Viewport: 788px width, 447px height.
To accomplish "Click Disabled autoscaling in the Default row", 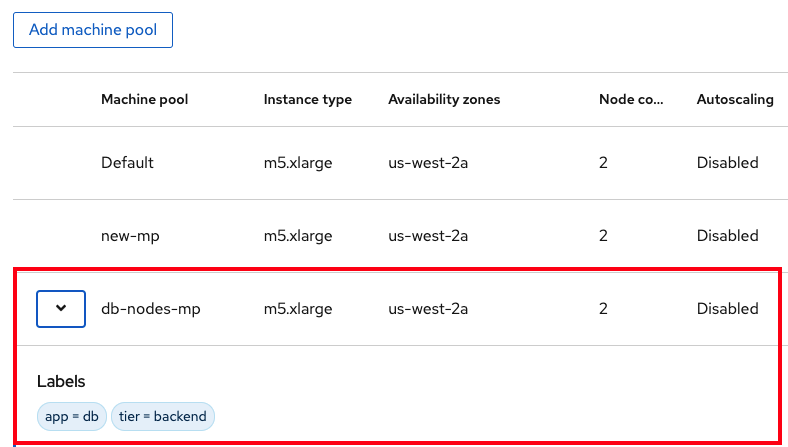I will [x=727, y=163].
